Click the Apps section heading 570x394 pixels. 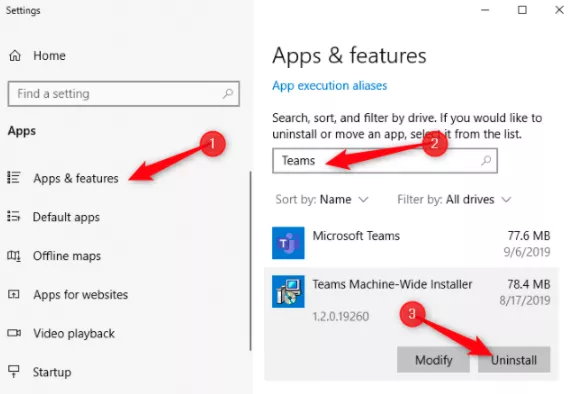tap(22, 131)
